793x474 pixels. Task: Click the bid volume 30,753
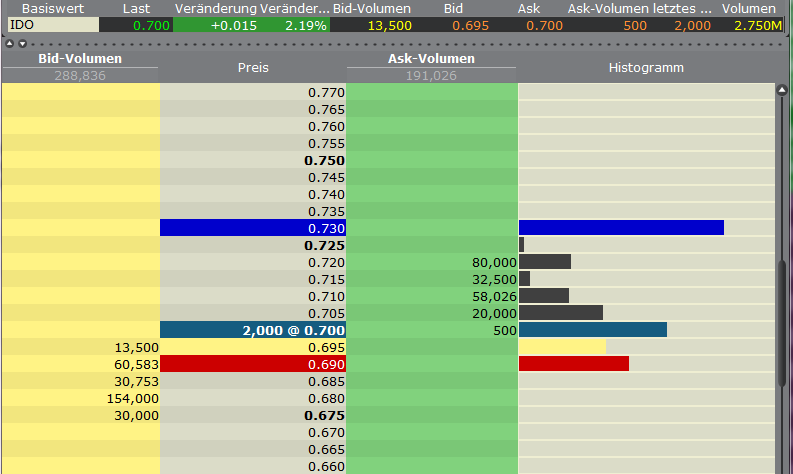(x=137, y=381)
